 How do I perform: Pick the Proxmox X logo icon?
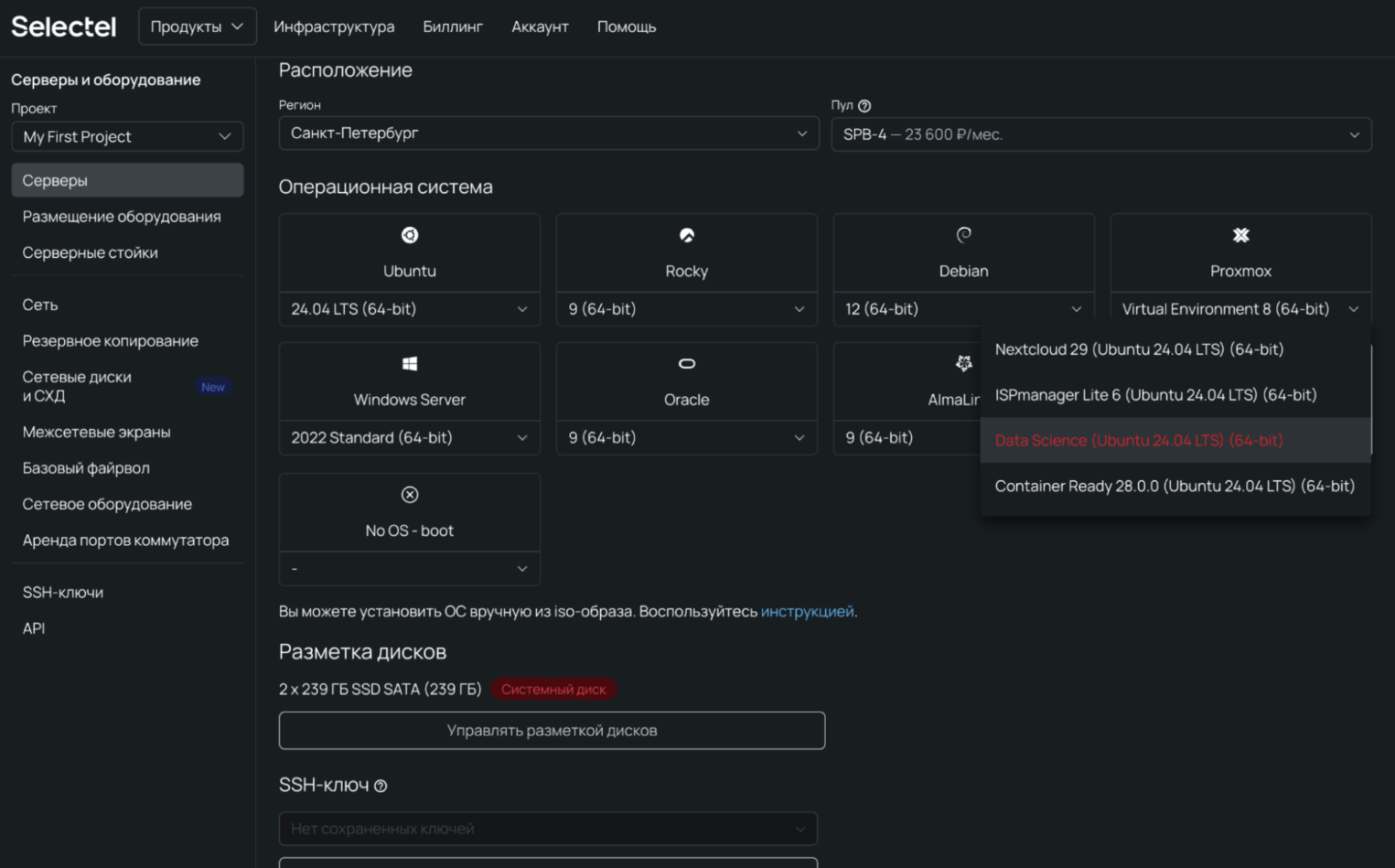coord(1240,235)
